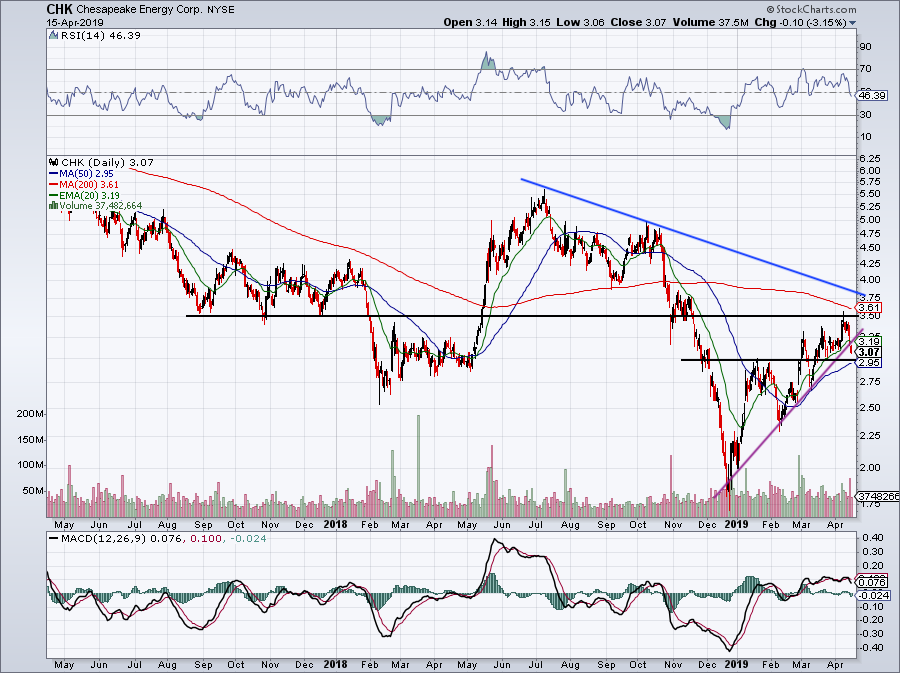The image size is (900, 673).
Task: Click the CHK ticker symbol in header
Action: tap(59, 10)
